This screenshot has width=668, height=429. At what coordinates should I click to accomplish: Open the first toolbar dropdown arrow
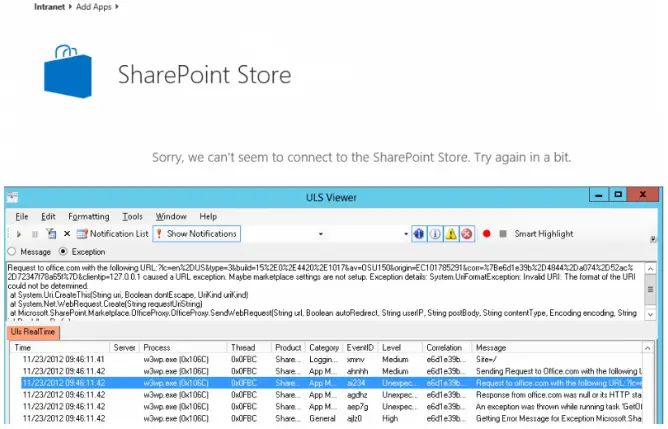point(320,234)
